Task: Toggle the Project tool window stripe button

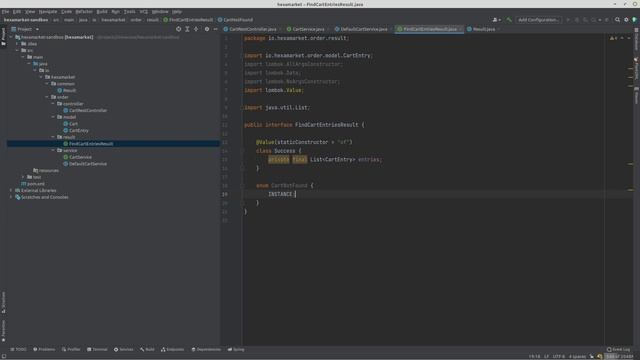Action: point(3,36)
